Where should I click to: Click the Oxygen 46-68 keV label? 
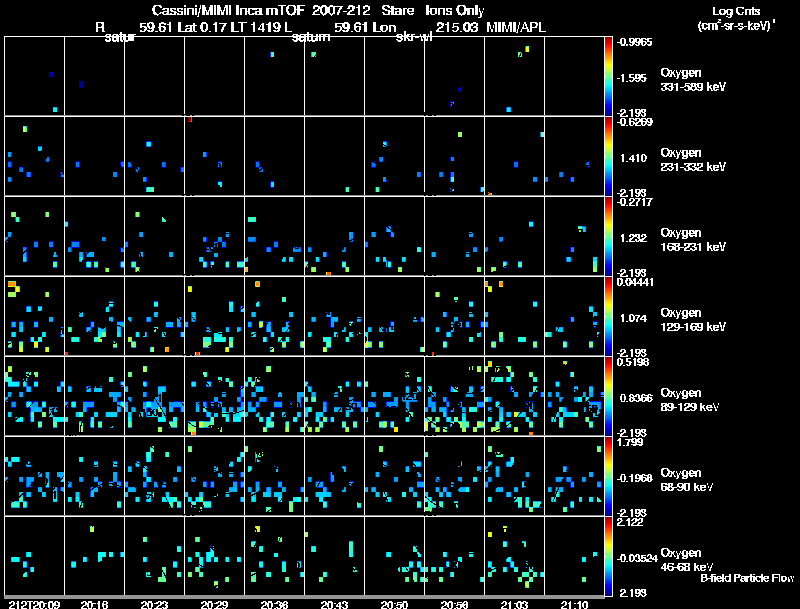coord(686,560)
